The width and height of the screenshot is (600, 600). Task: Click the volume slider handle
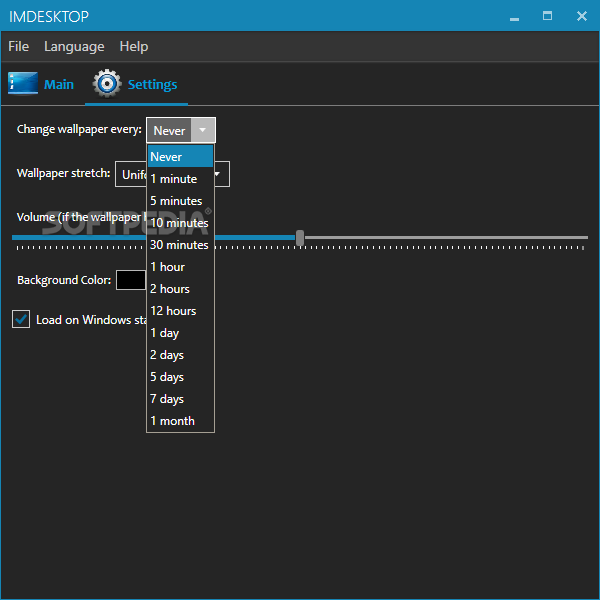300,238
